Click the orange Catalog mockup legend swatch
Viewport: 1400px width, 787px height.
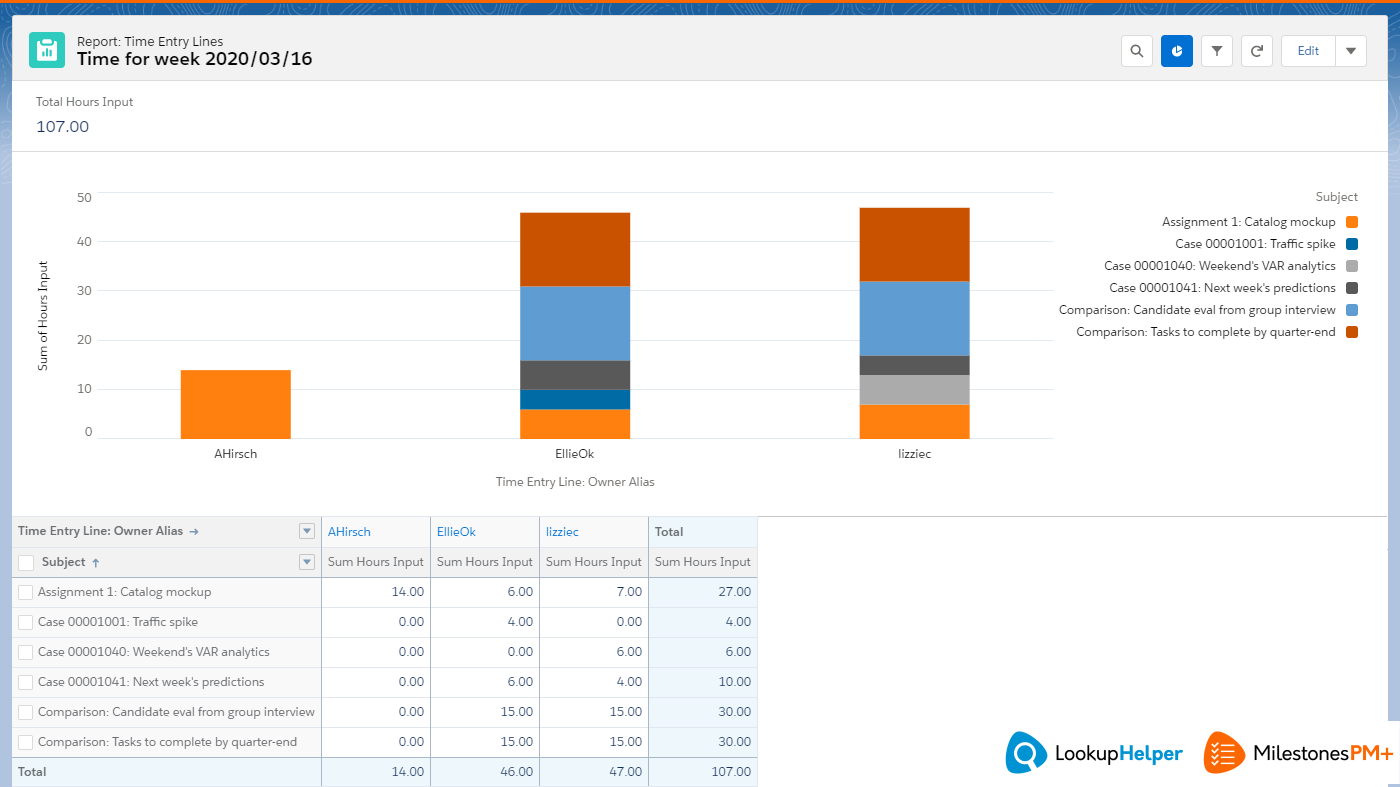pyautogui.click(x=1352, y=222)
